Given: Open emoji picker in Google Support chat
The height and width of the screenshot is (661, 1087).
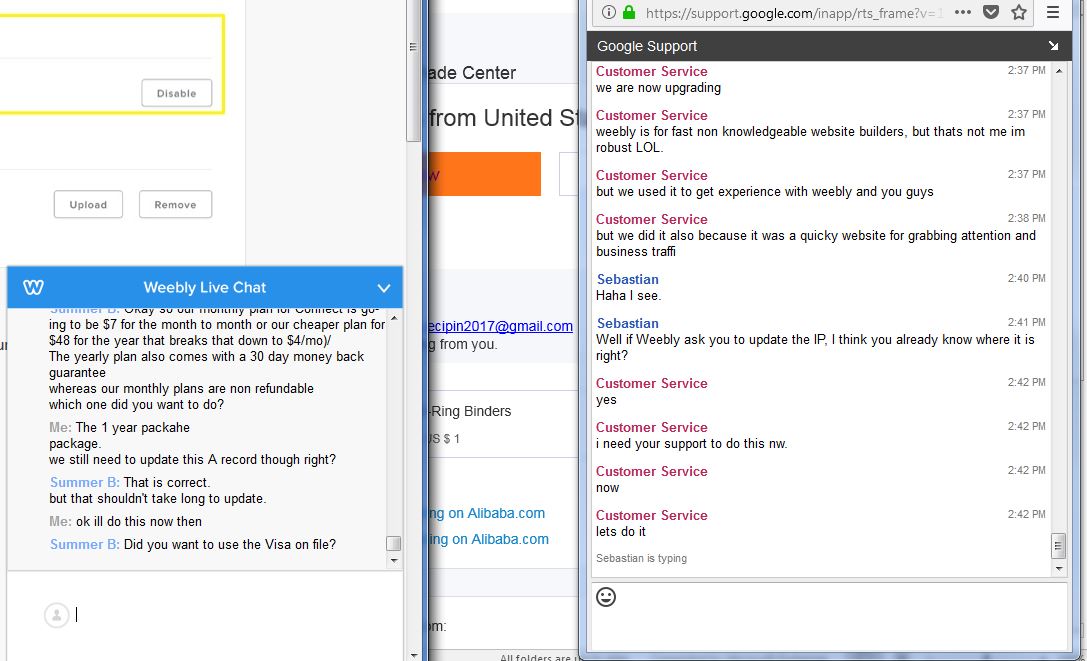Looking at the screenshot, I should 606,597.
